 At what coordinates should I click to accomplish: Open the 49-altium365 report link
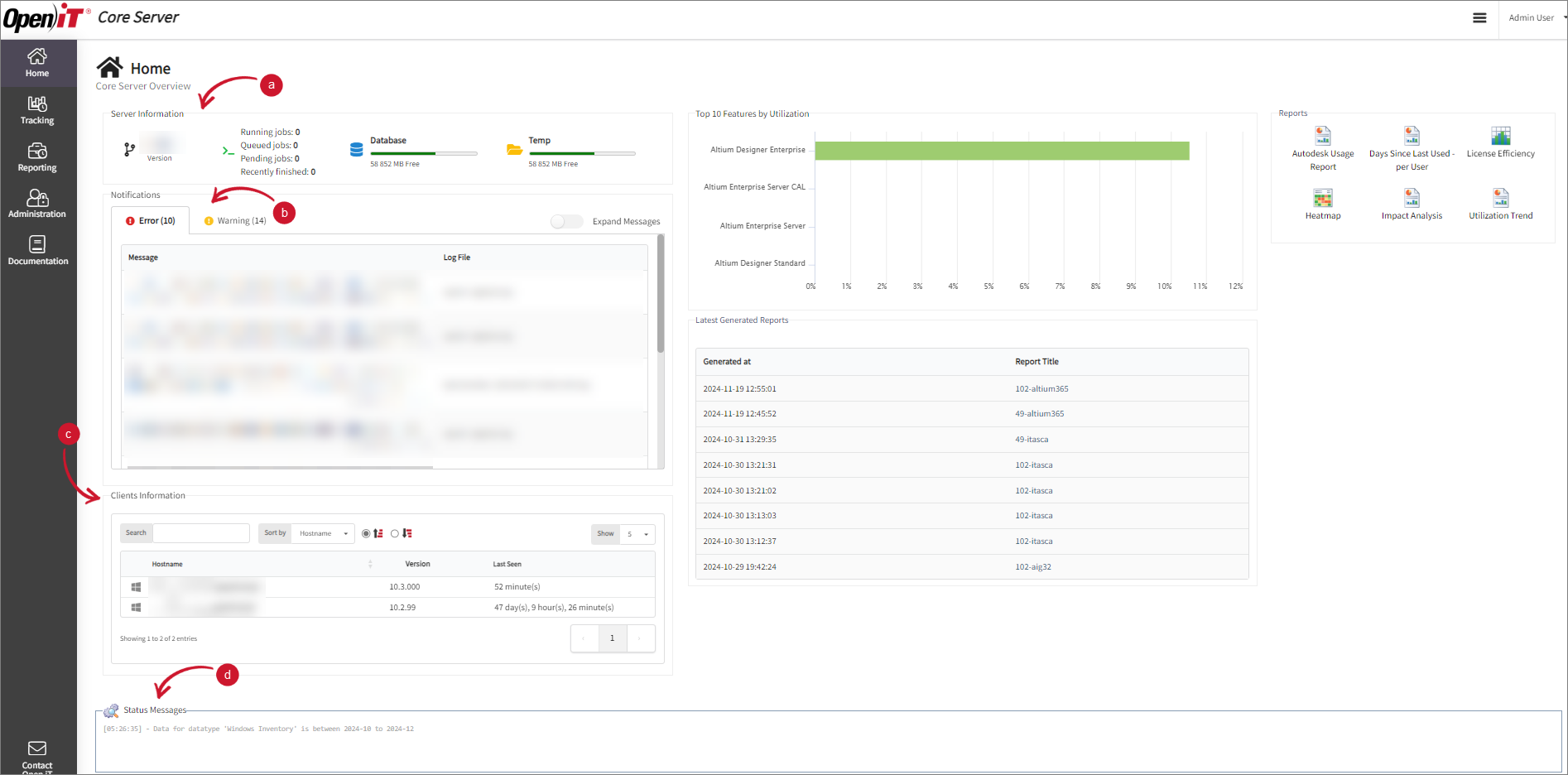coord(1039,413)
